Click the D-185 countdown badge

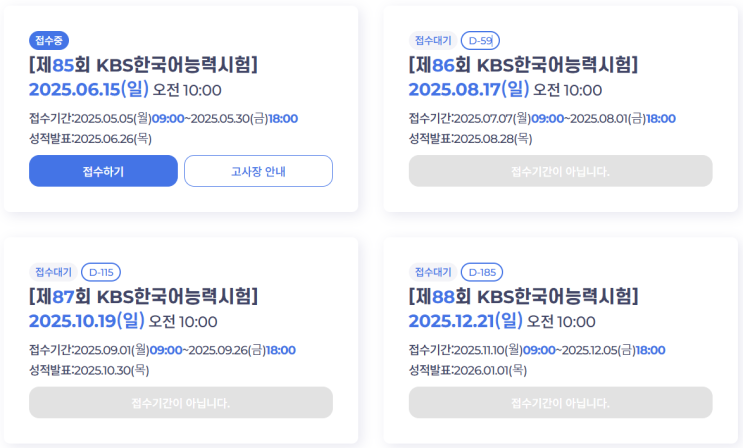[x=481, y=272]
